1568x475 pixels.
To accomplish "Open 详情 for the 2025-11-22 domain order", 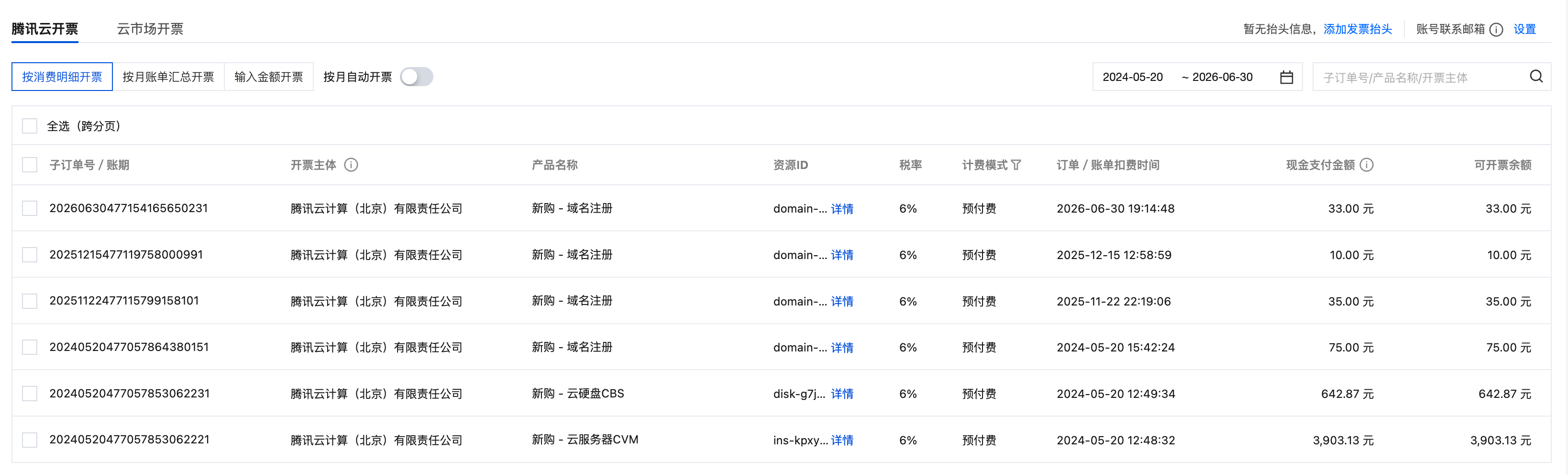I will (842, 302).
